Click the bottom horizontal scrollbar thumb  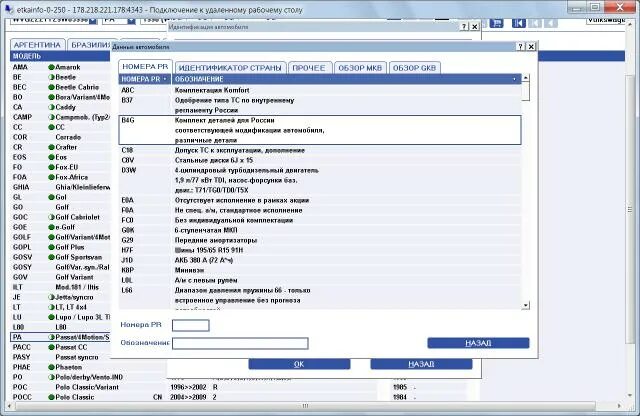(305, 406)
